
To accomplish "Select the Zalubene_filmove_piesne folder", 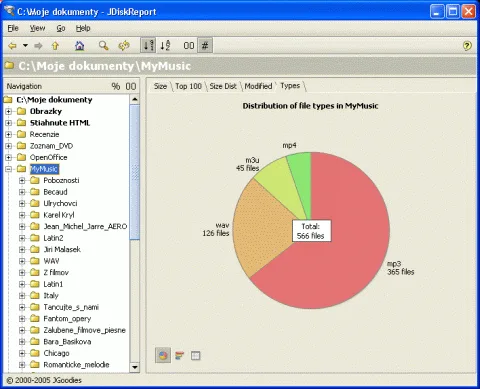I will [x=85, y=330].
